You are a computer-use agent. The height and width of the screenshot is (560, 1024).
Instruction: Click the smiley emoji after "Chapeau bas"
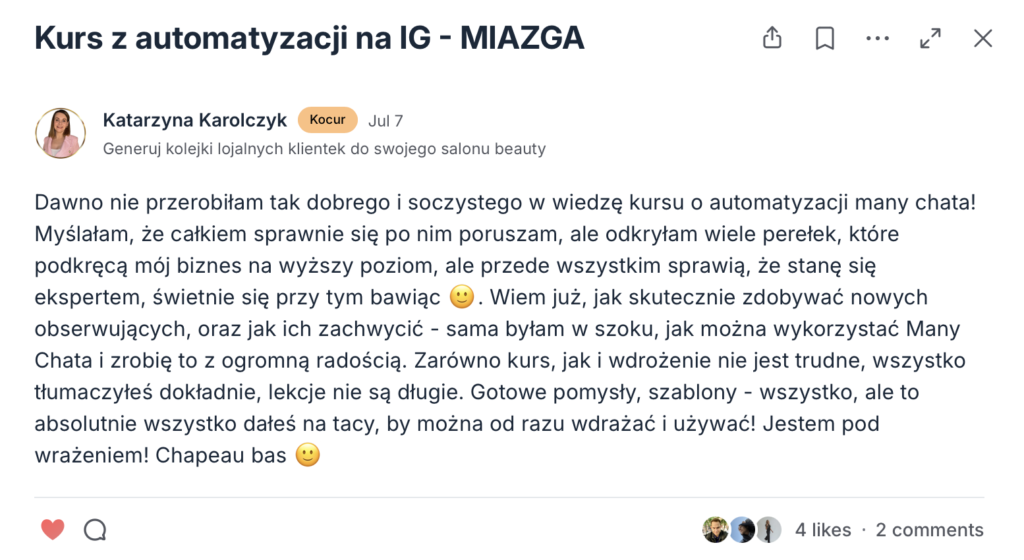click(308, 456)
